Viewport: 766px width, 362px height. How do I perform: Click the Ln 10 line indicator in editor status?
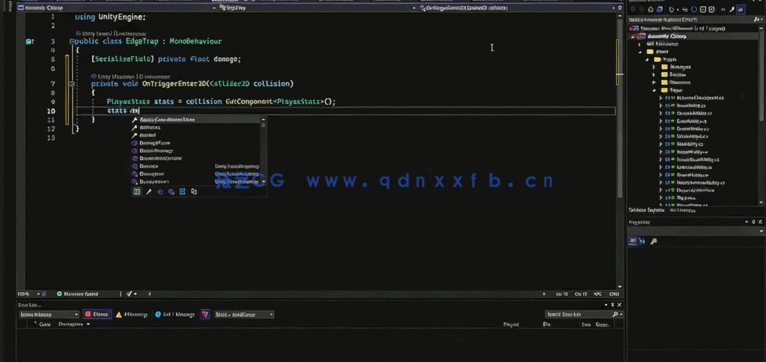click(x=562, y=294)
